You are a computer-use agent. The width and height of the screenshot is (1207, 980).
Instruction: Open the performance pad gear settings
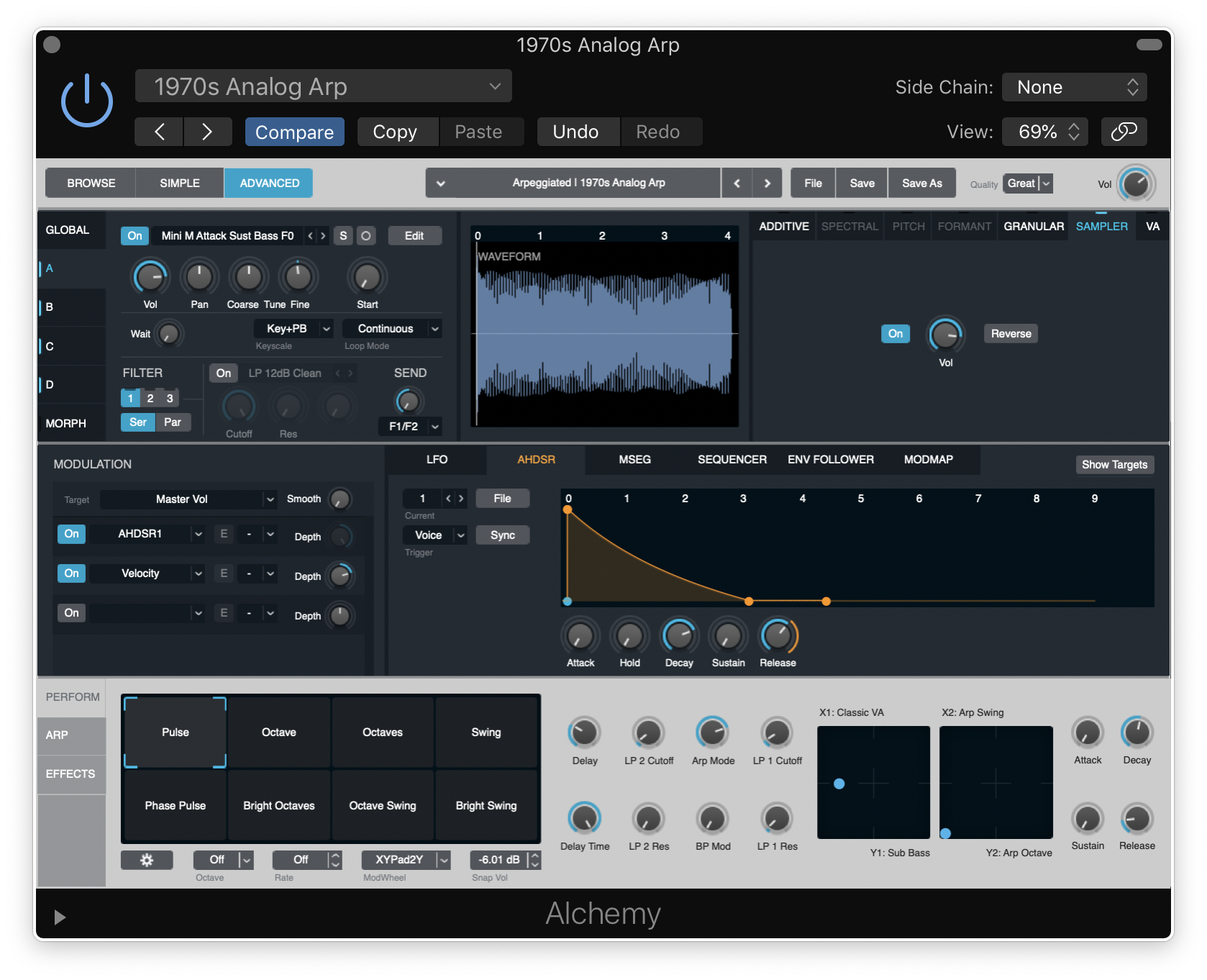coord(147,860)
